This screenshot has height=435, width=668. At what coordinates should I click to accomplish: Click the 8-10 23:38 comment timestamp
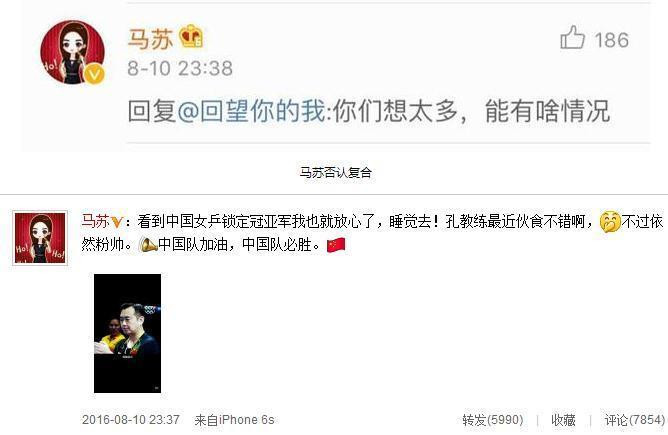(180, 68)
